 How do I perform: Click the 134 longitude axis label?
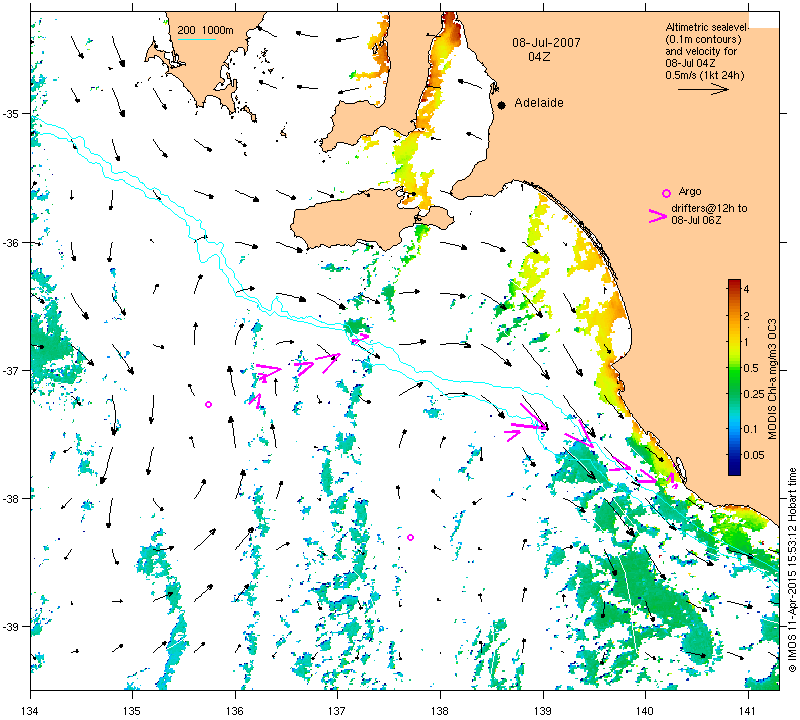tap(31, 710)
